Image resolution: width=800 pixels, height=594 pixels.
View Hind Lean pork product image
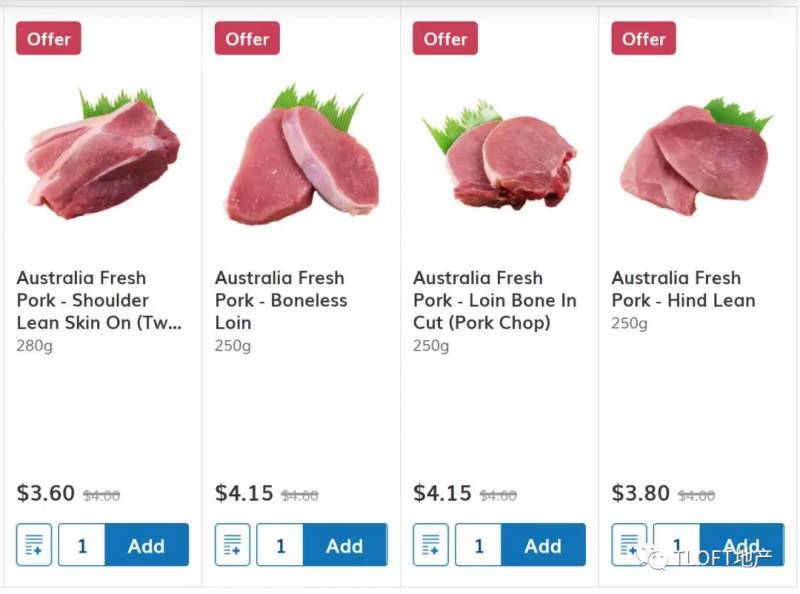tap(694, 157)
